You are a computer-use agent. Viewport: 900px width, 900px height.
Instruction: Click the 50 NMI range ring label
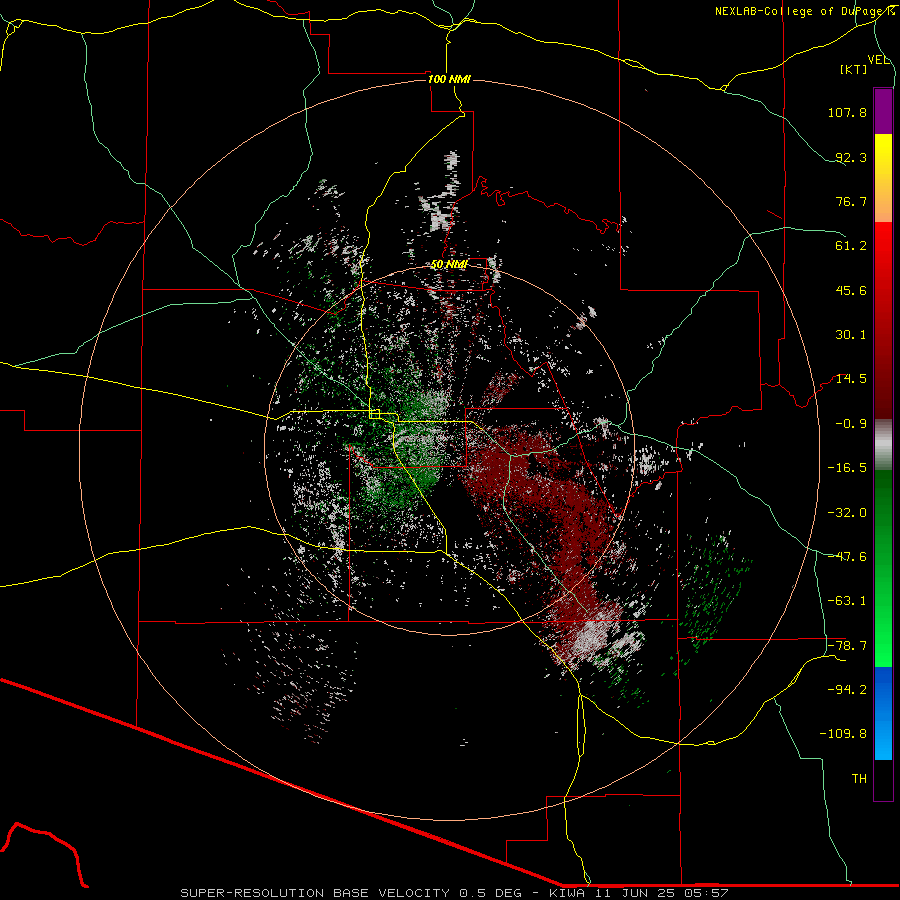click(x=449, y=265)
